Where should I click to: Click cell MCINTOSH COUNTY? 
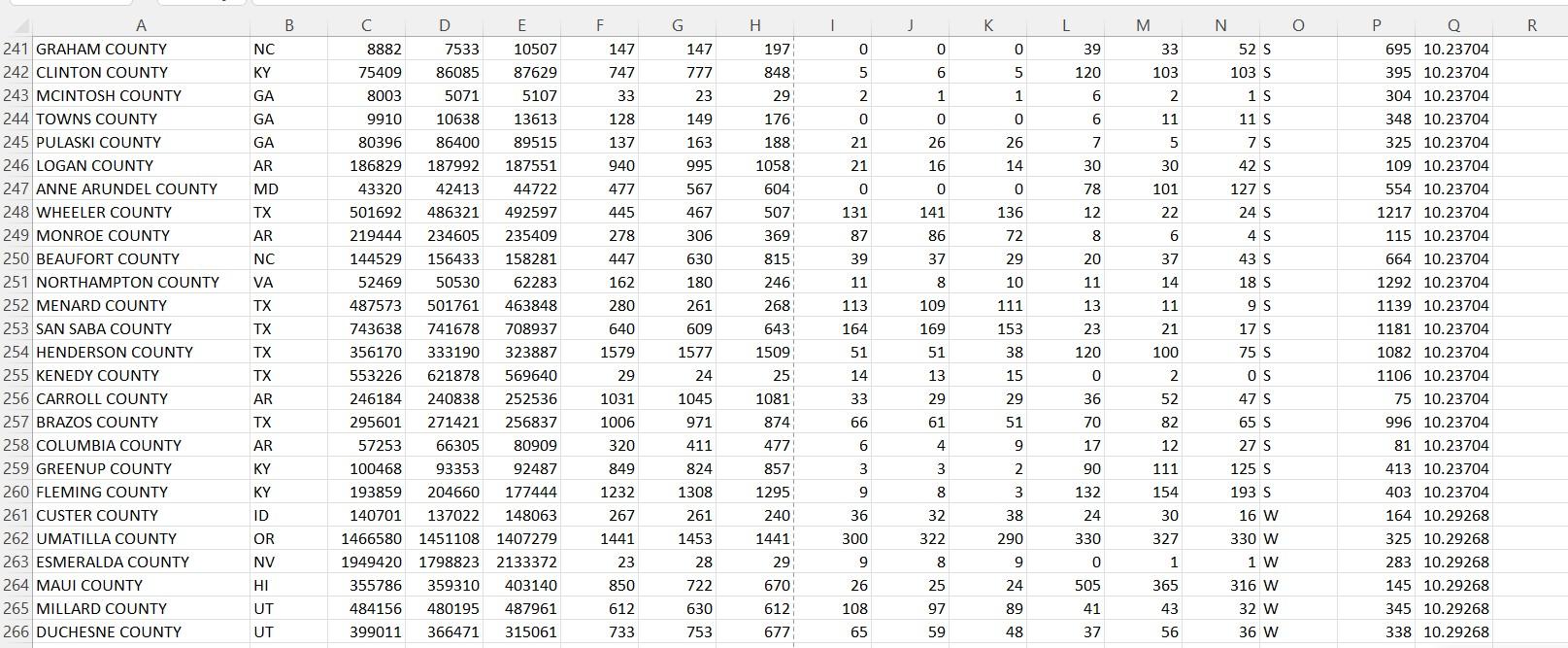(x=141, y=95)
